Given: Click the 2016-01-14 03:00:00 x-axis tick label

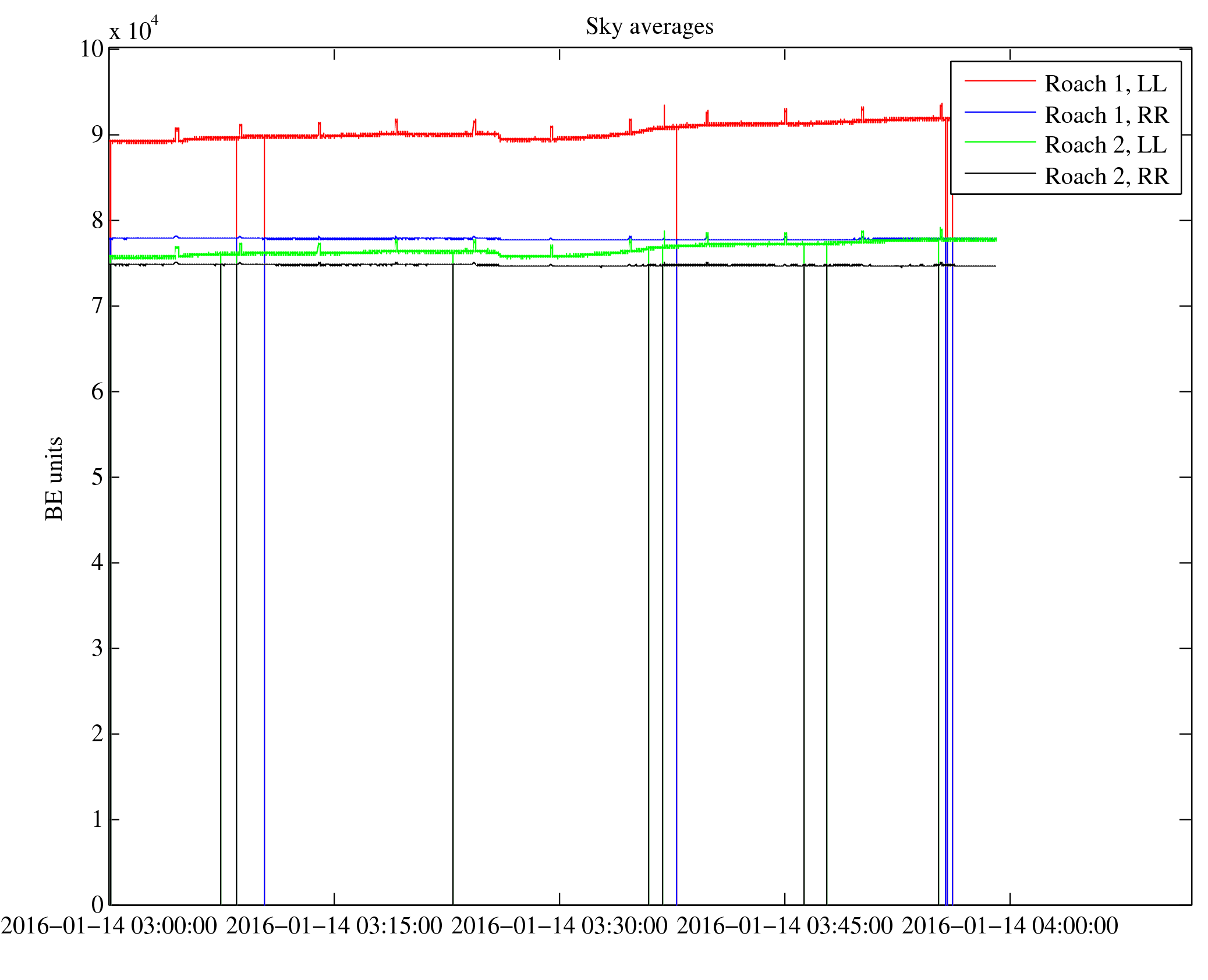Looking at the screenshot, I should tap(109, 926).
